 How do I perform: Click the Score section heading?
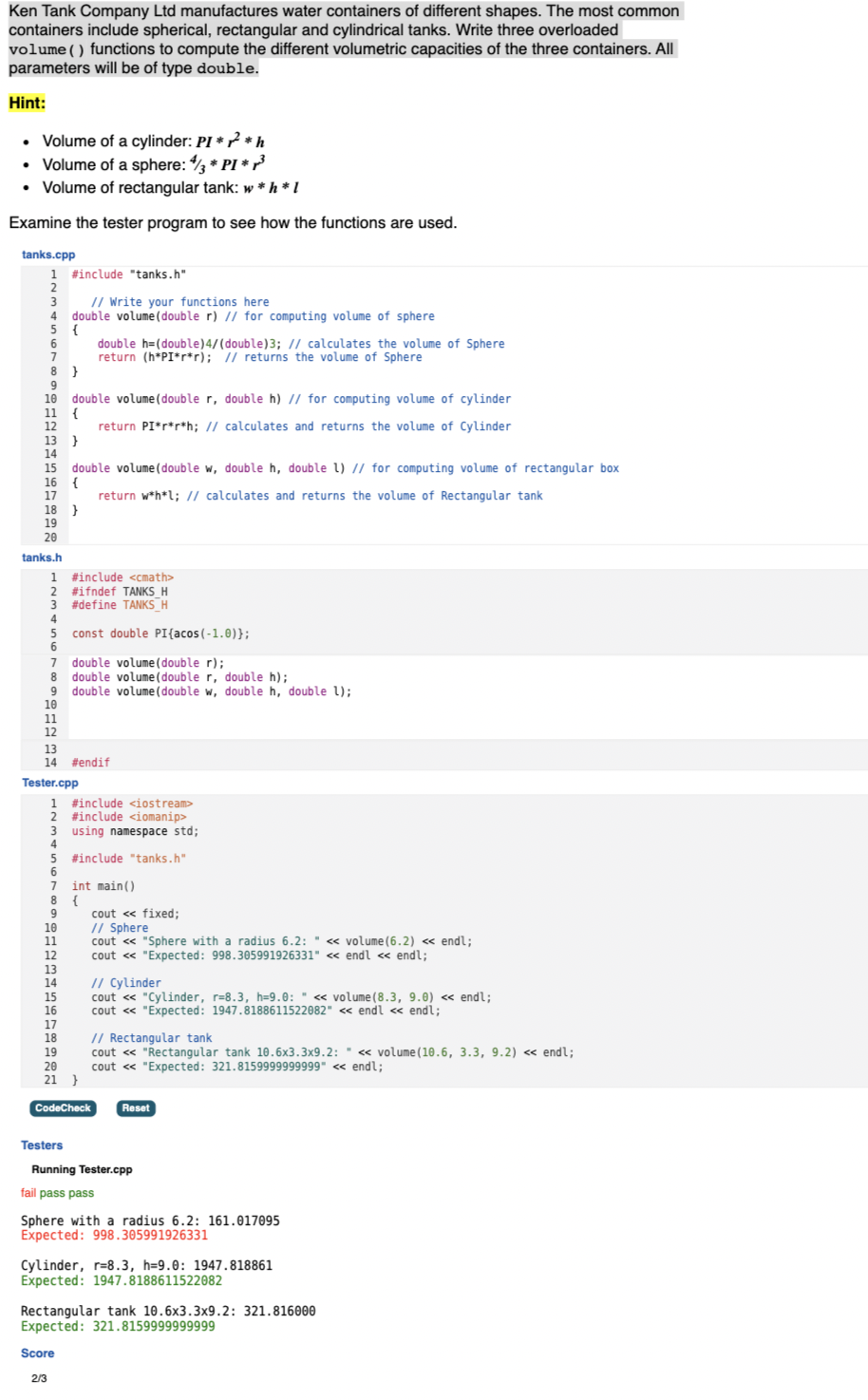tap(37, 1353)
